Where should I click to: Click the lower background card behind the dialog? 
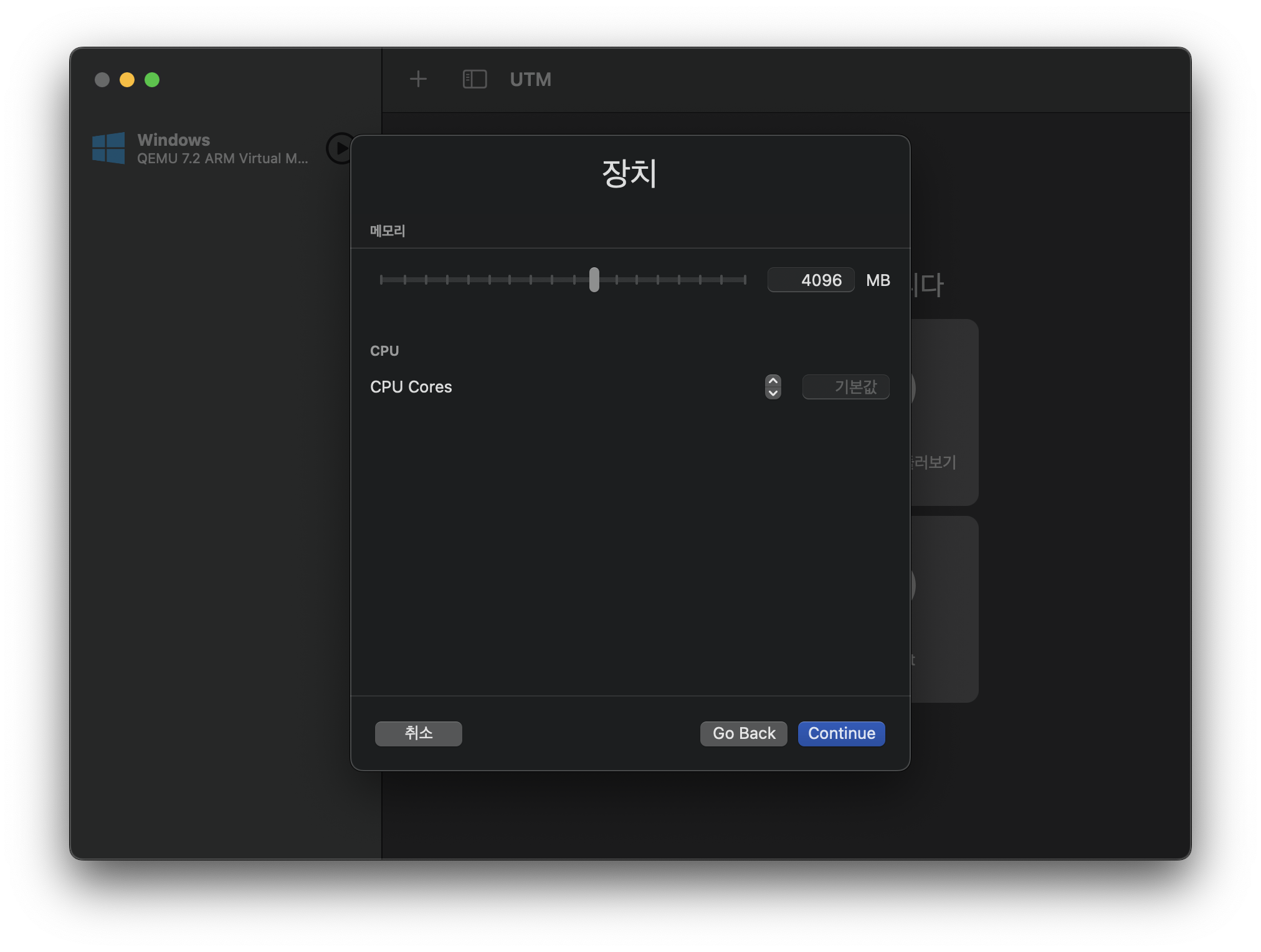coord(945,609)
